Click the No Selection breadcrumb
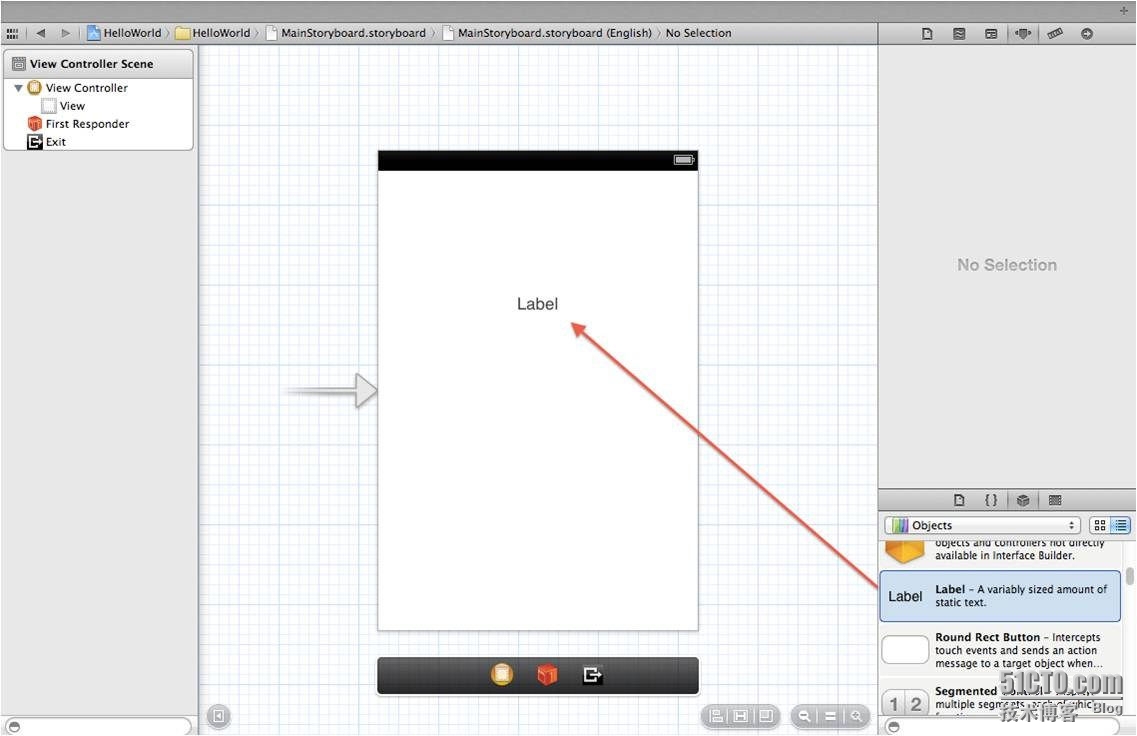The image size is (1137, 736). (698, 33)
